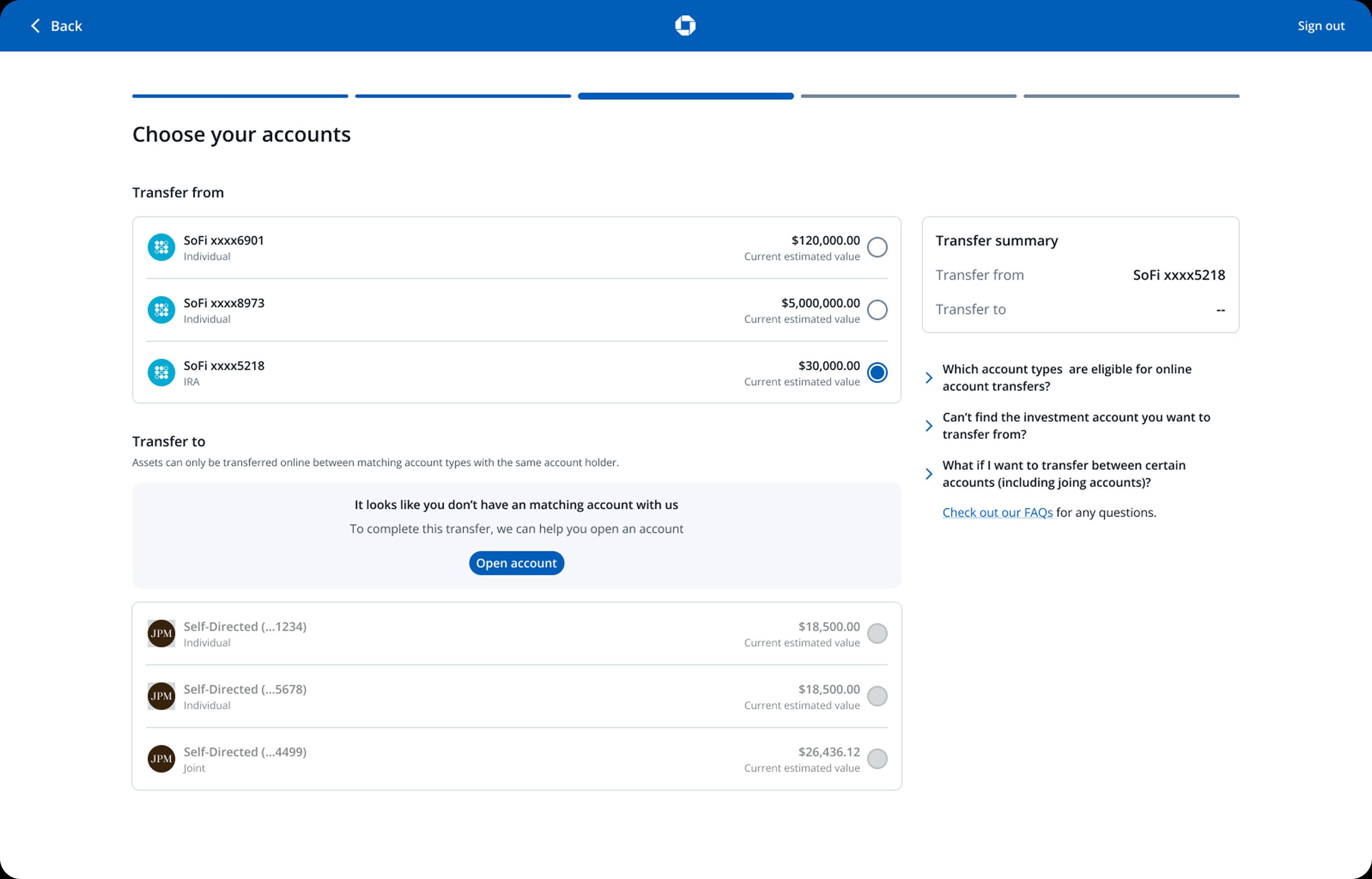Click SoFi xxxx8973 account logo icon
1372x879 pixels.
162,310
